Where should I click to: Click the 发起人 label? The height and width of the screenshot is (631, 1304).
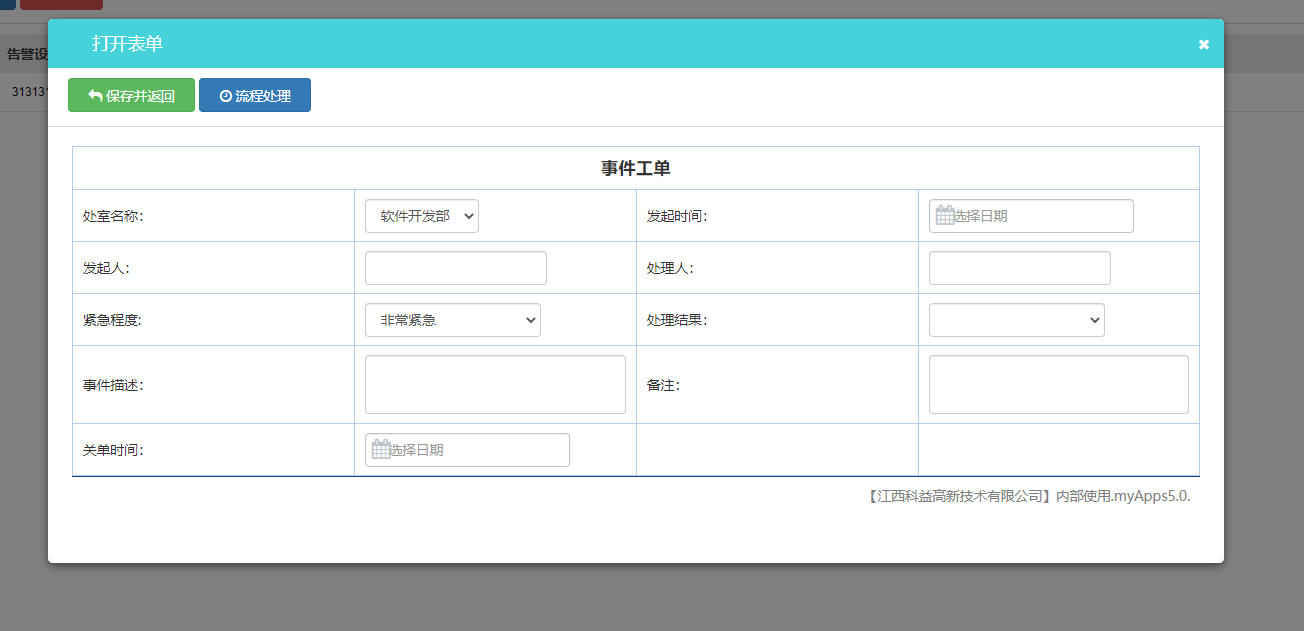(x=106, y=268)
